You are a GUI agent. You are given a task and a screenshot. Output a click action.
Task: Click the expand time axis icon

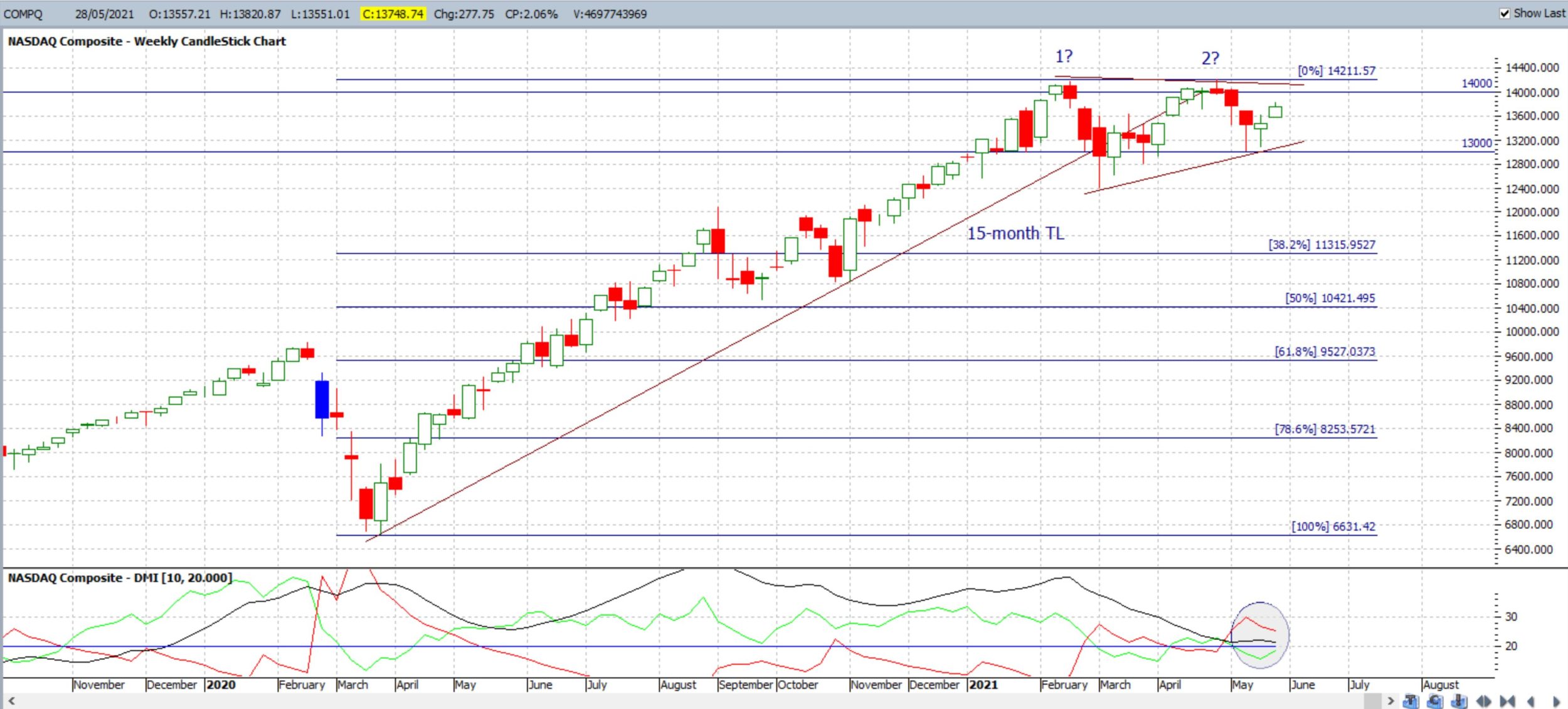pos(1483,701)
